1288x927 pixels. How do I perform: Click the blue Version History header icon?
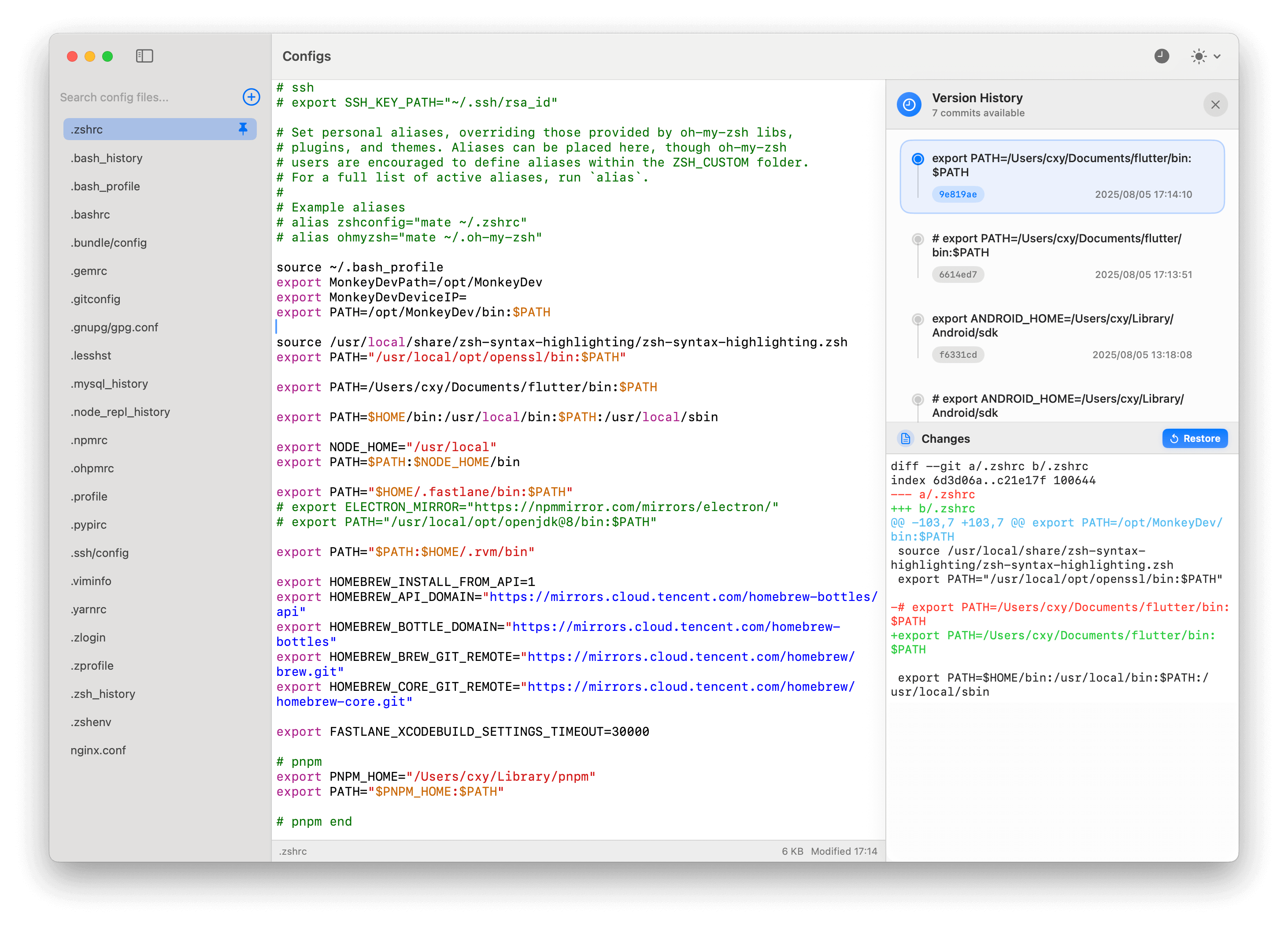909,104
